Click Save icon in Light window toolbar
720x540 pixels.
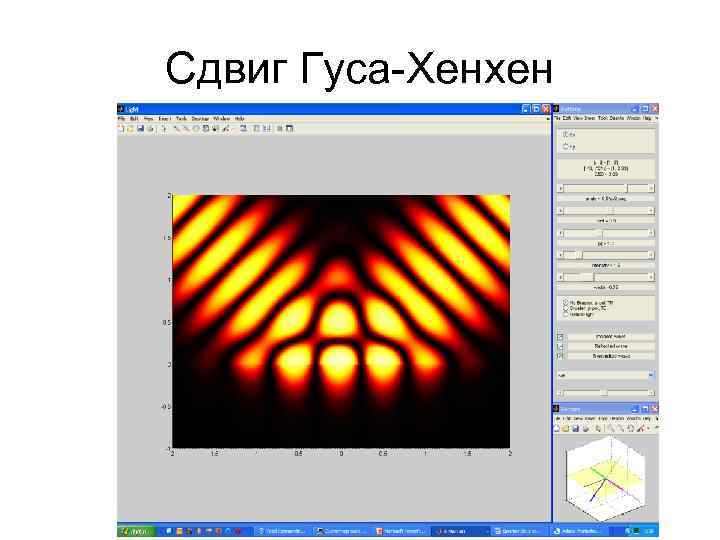tap(141, 129)
